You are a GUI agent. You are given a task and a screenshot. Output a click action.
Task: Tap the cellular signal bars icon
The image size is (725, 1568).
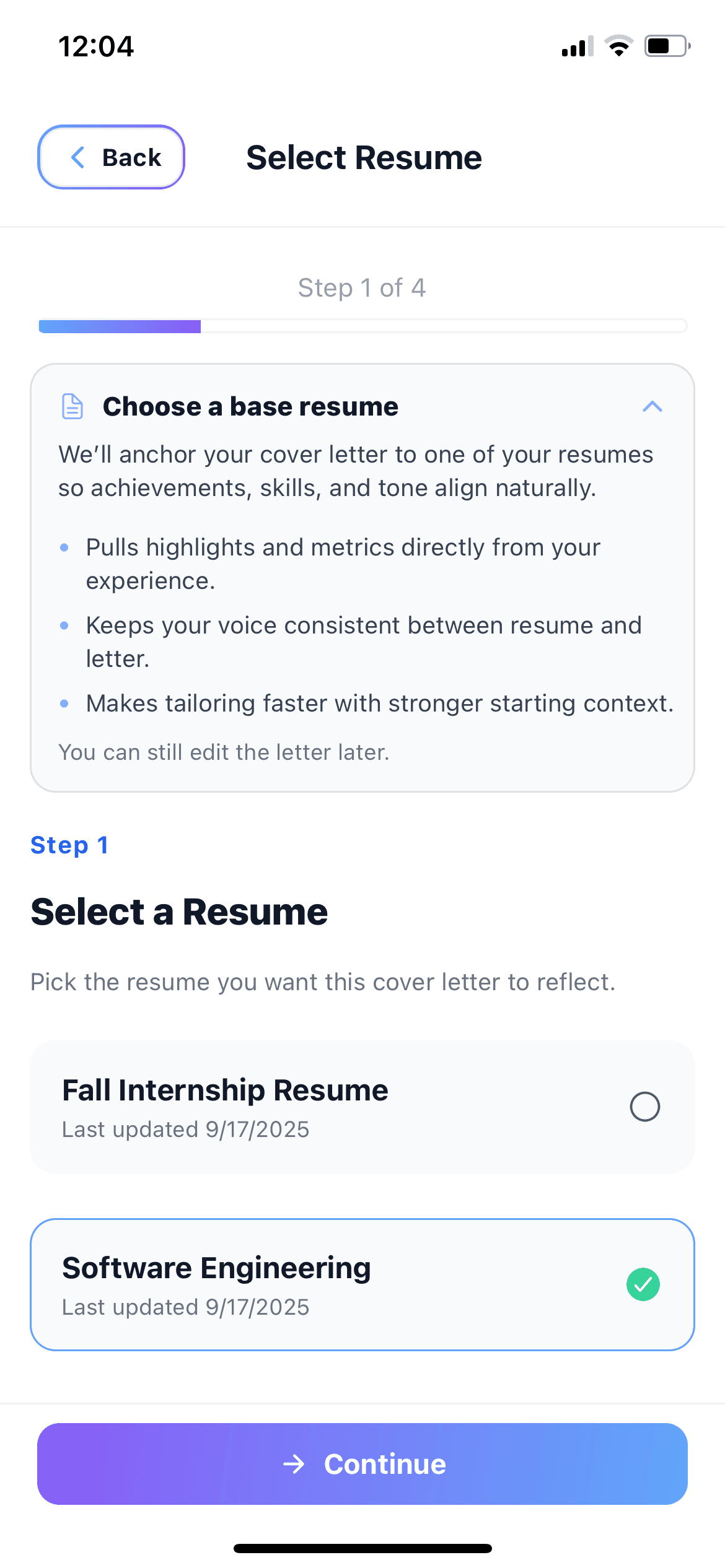[577, 47]
